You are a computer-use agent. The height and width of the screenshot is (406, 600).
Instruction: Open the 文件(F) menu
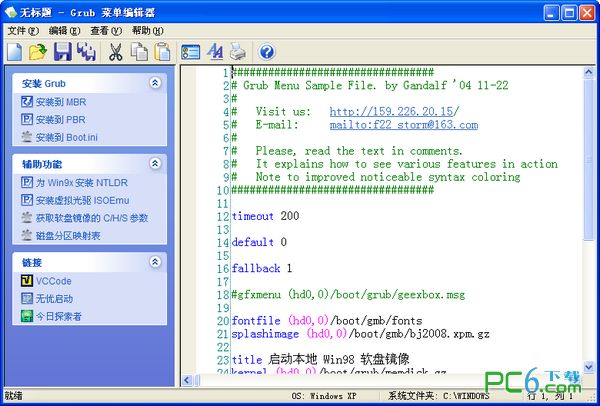point(23,31)
